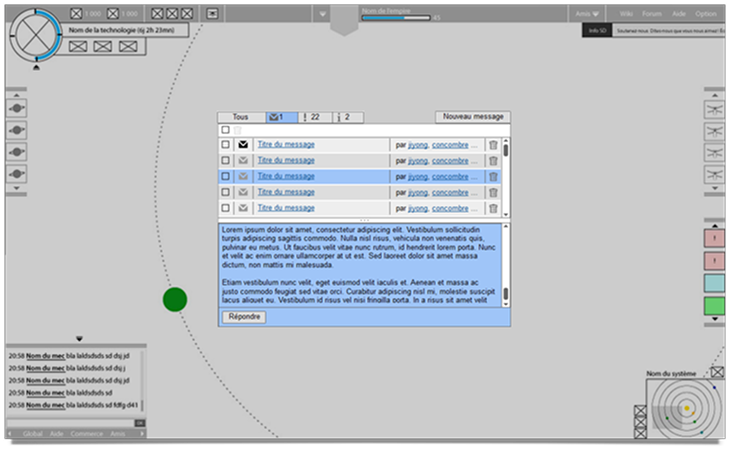This screenshot has width=730, height=452.
Task: Tick the checkbox on highlighted message row
Action: [x=226, y=176]
